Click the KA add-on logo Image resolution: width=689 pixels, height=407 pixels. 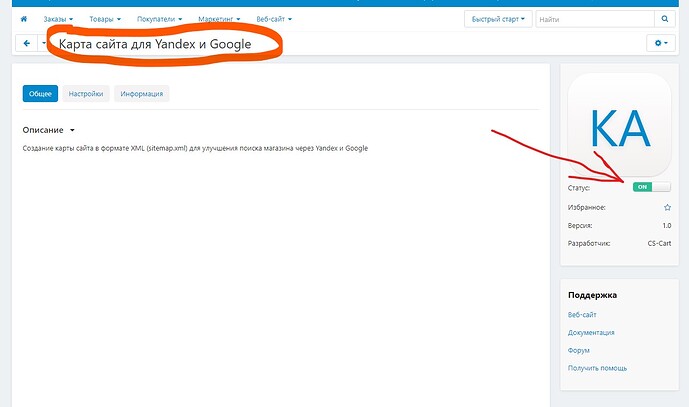[619, 125]
